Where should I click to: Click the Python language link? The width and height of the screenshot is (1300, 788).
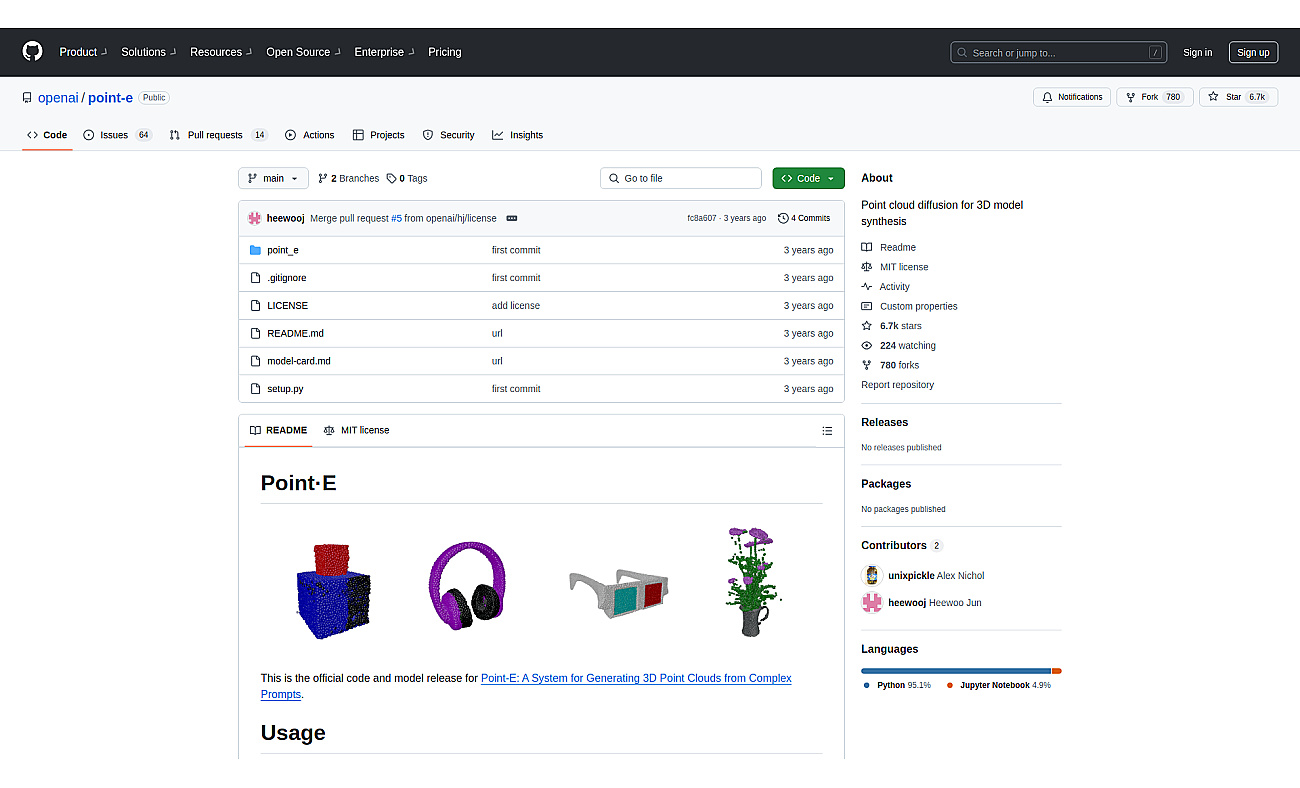[x=897, y=685]
